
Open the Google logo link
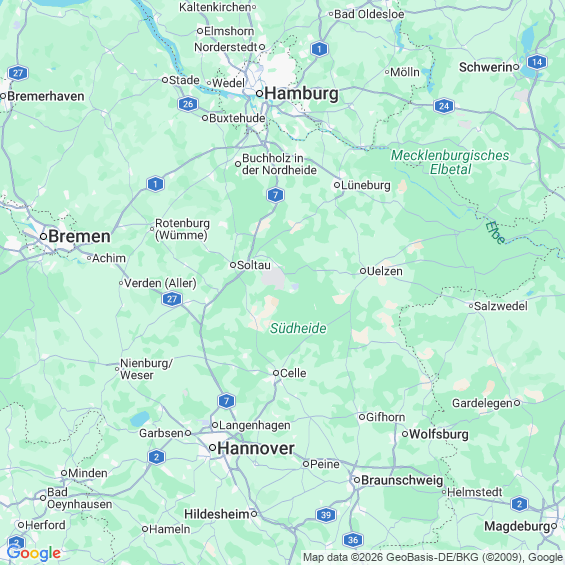click(x=34, y=553)
